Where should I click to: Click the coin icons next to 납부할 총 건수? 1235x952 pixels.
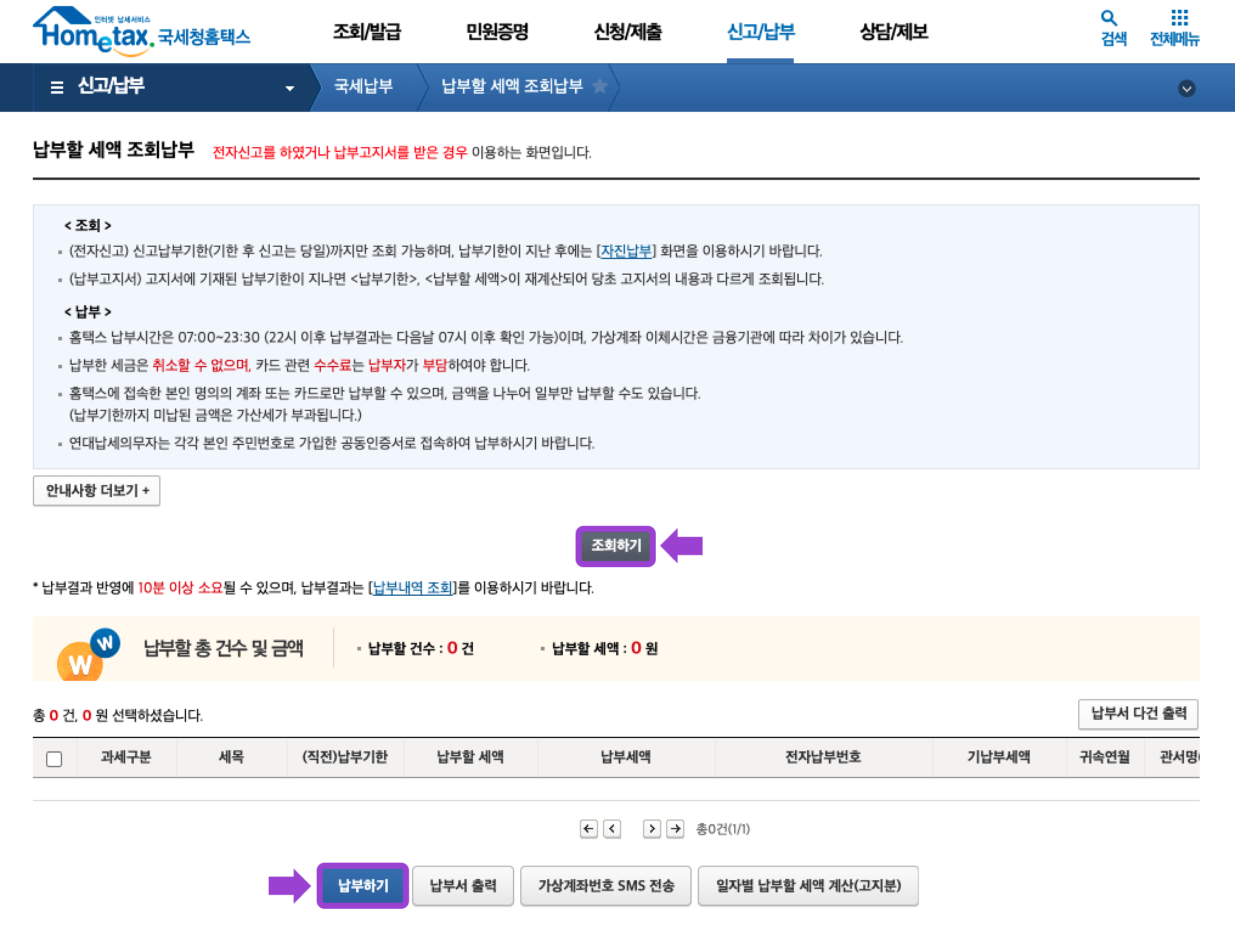tap(89, 654)
